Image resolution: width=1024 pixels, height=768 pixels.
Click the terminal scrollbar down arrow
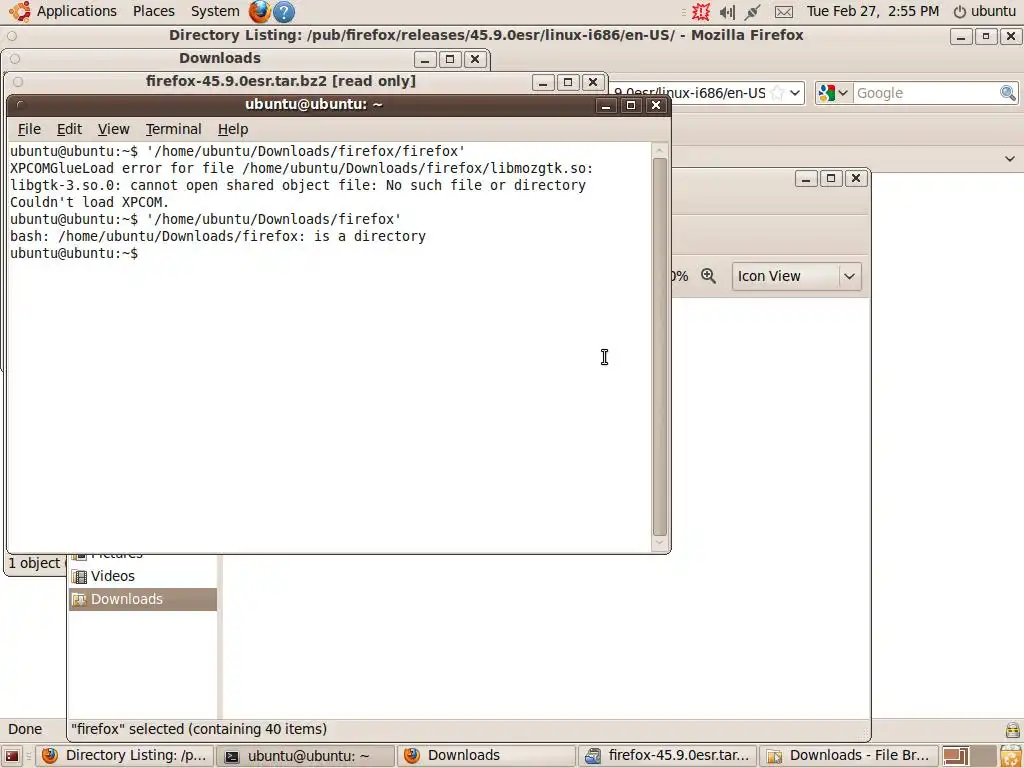click(660, 543)
